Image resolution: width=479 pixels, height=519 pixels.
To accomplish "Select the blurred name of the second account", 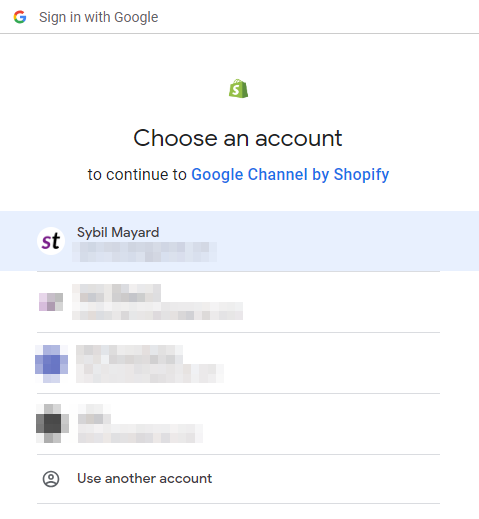I will tap(116, 293).
